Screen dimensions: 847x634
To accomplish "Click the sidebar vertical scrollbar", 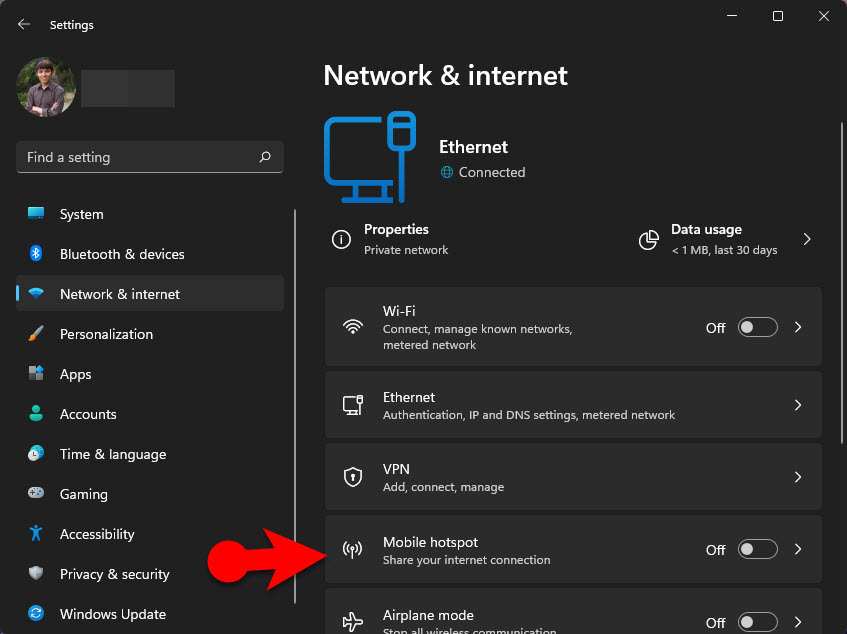I will click(x=295, y=407).
